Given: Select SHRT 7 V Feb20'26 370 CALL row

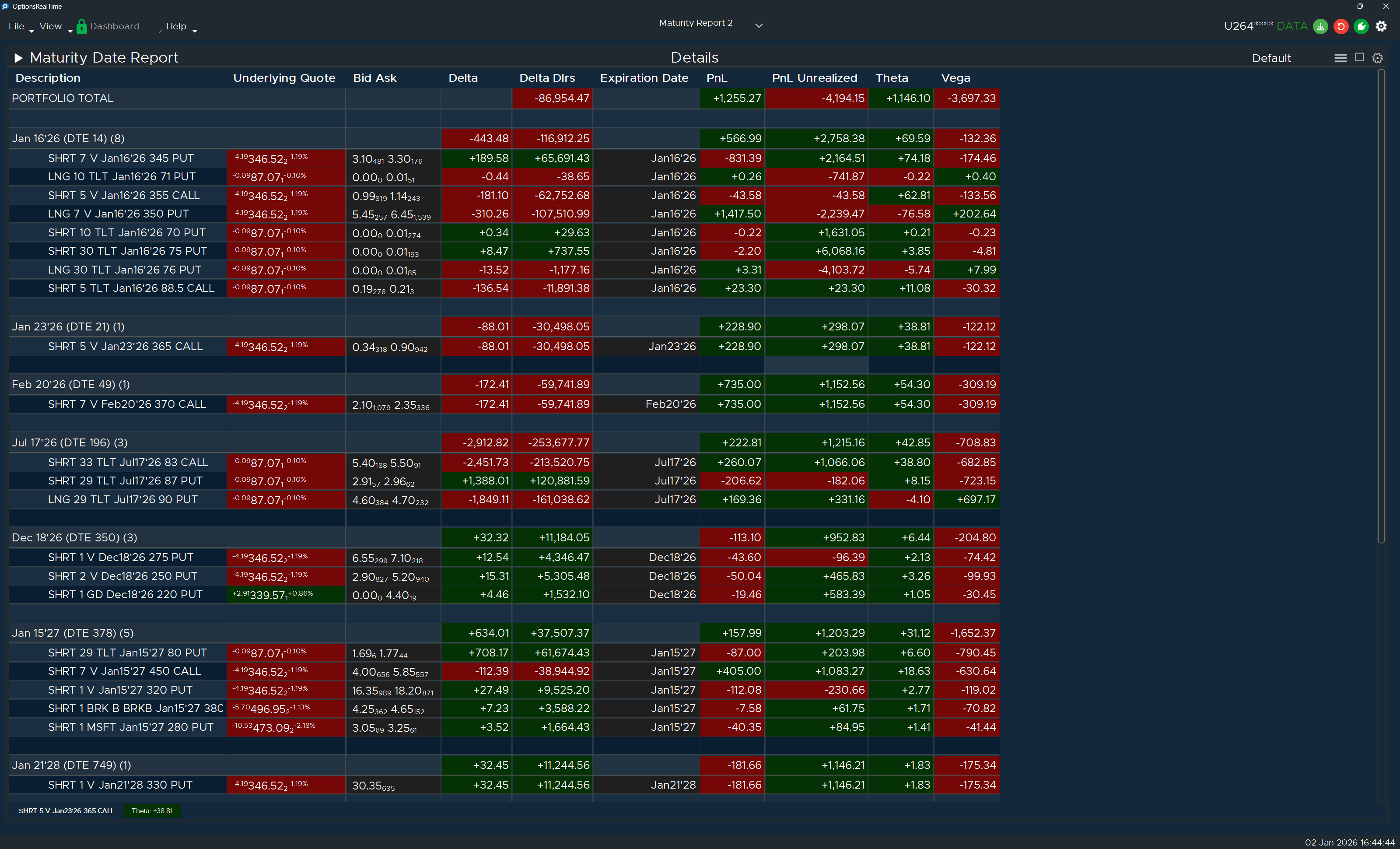Looking at the screenshot, I should pyautogui.click(x=127, y=404).
